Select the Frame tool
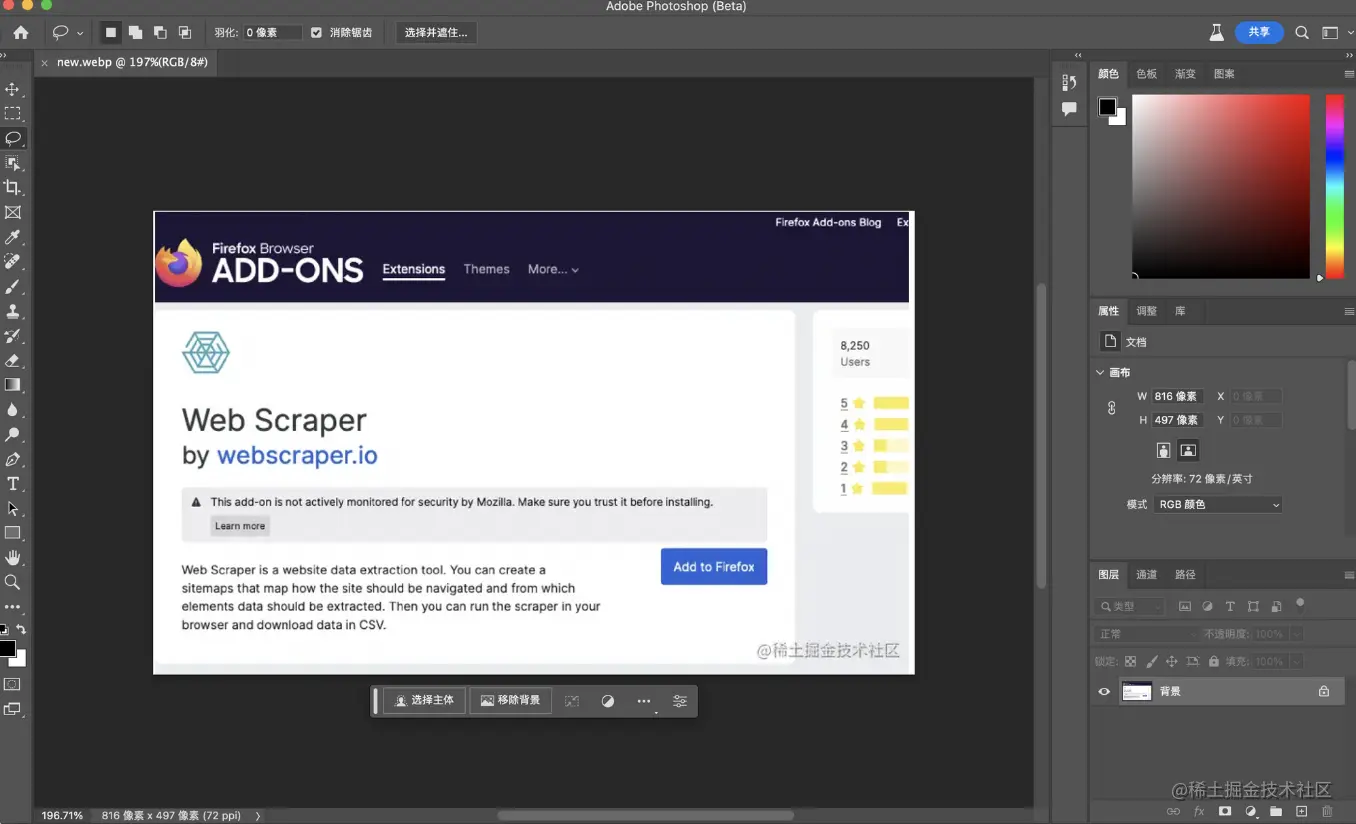The height and width of the screenshot is (824, 1356). (13, 212)
